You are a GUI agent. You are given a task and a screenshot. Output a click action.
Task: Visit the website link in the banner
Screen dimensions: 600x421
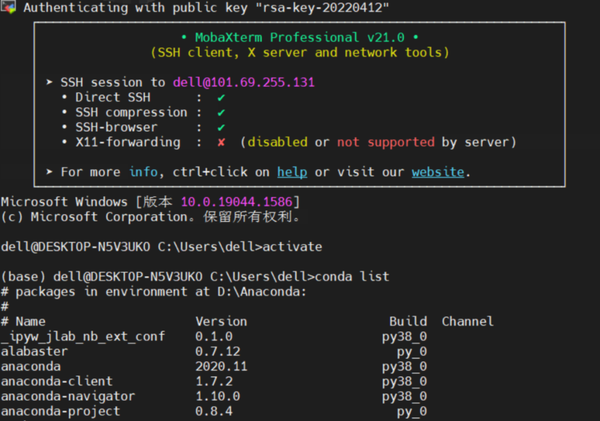coord(438,172)
